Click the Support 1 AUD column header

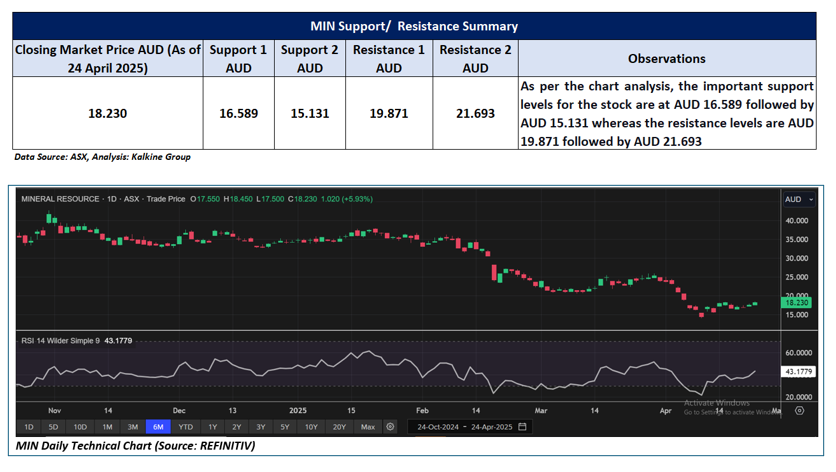[x=238, y=59]
